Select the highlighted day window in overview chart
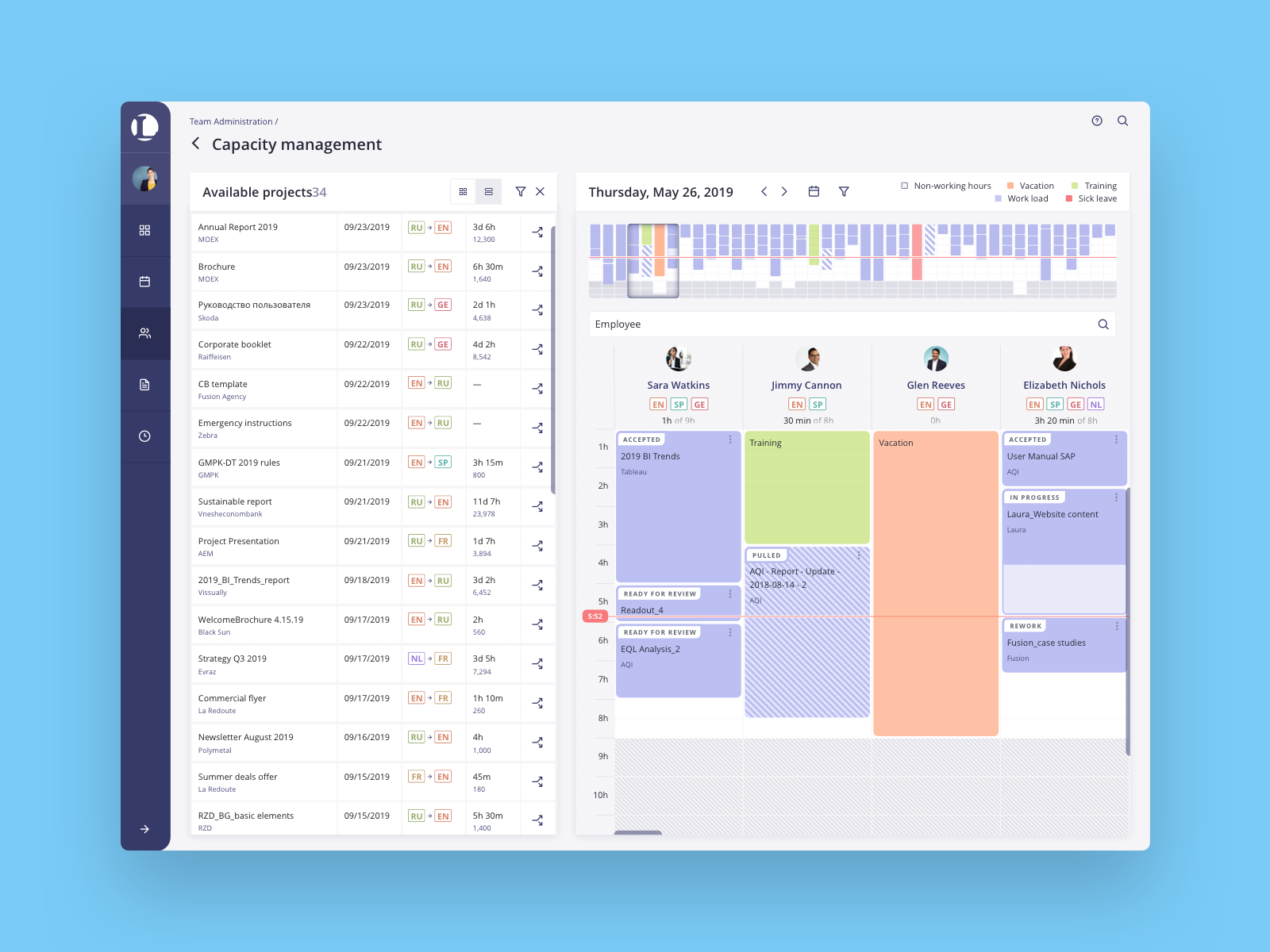The image size is (1270, 952). click(653, 260)
